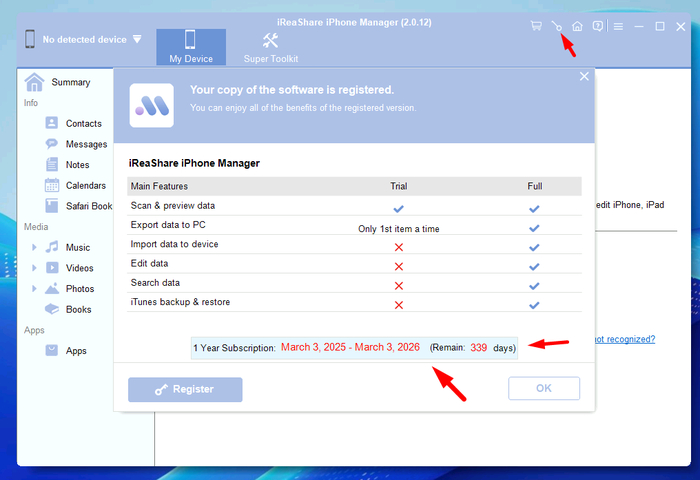Switch to the Super Toolkit tab

(270, 47)
